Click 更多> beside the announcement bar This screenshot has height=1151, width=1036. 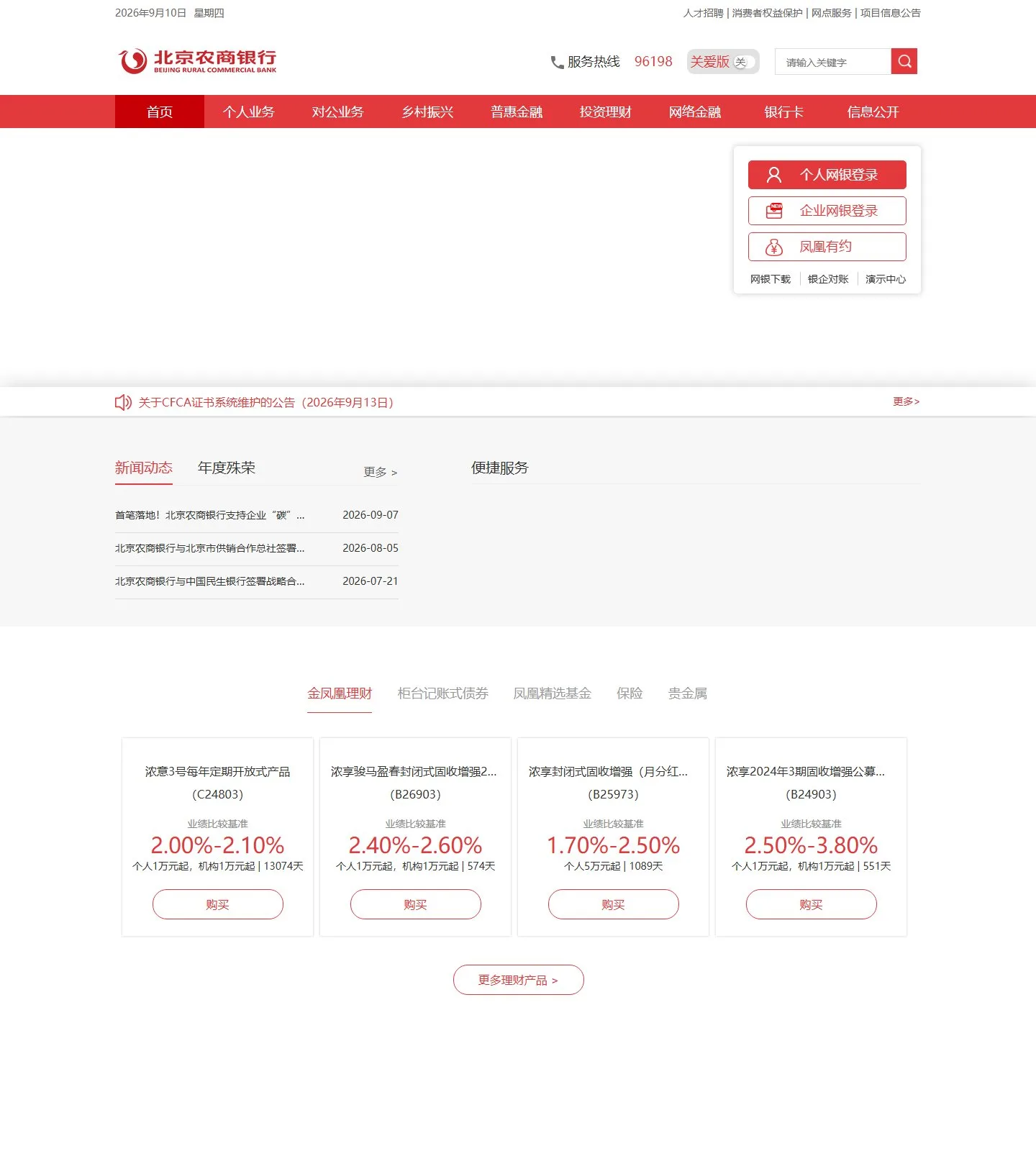(x=906, y=401)
